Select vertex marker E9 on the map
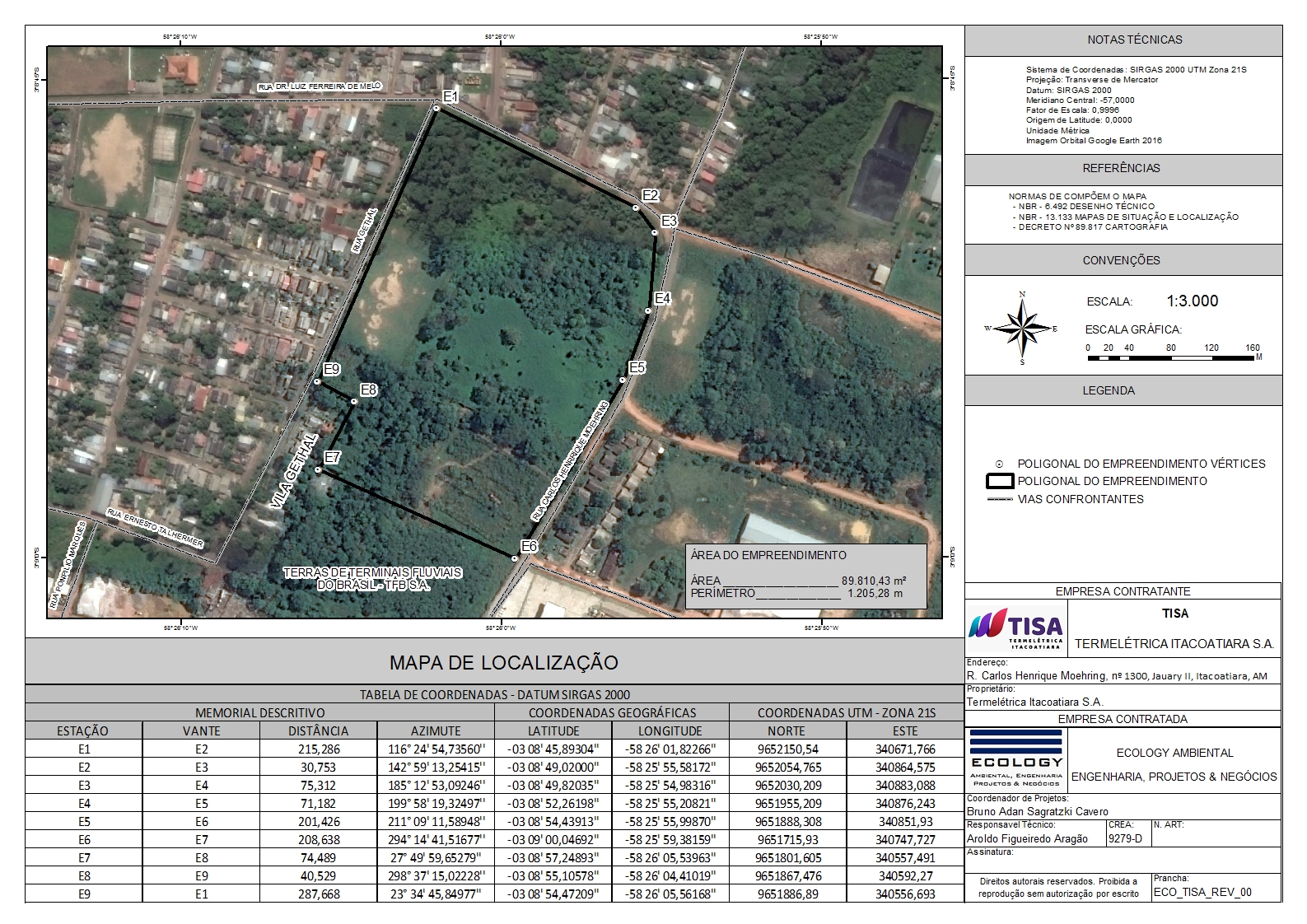The width and height of the screenshot is (1307, 924). click(x=317, y=381)
